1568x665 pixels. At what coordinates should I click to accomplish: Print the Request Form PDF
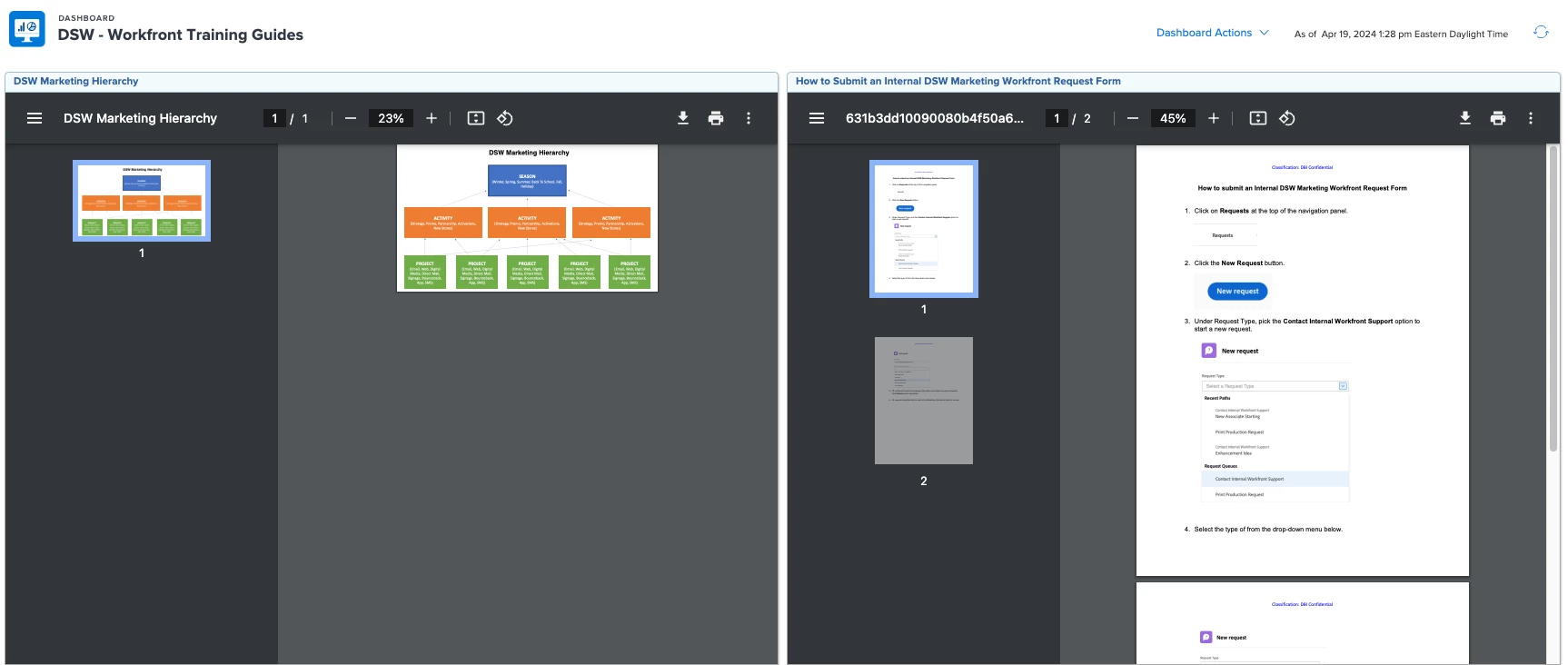tap(1498, 118)
